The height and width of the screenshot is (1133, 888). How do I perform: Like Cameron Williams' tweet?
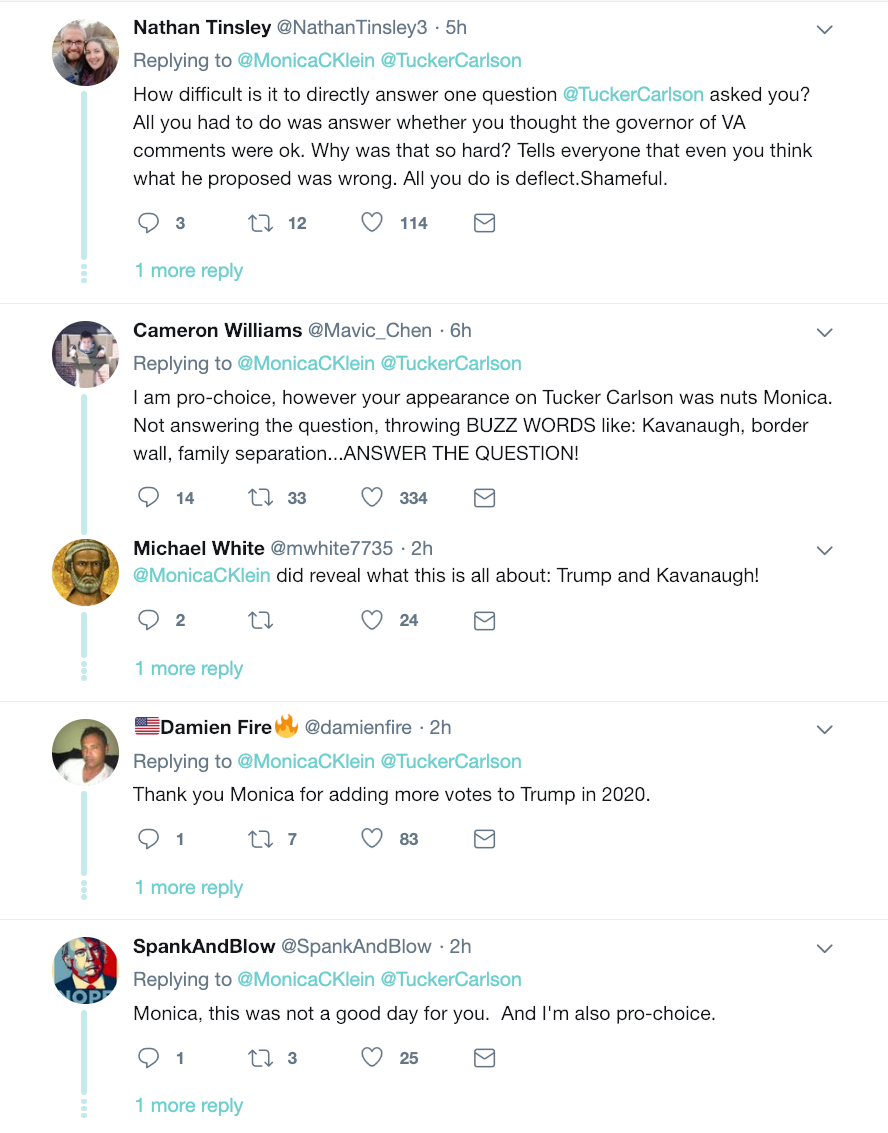click(x=372, y=497)
